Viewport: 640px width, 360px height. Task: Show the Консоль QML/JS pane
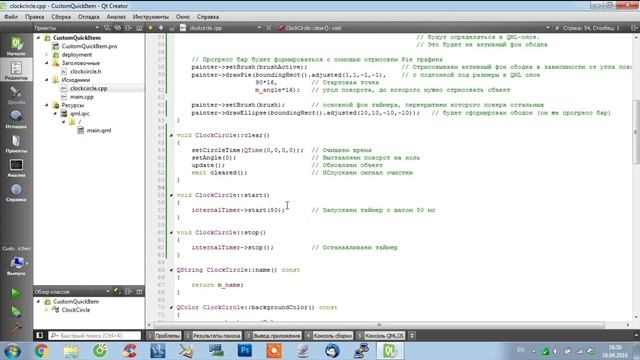[381, 336]
